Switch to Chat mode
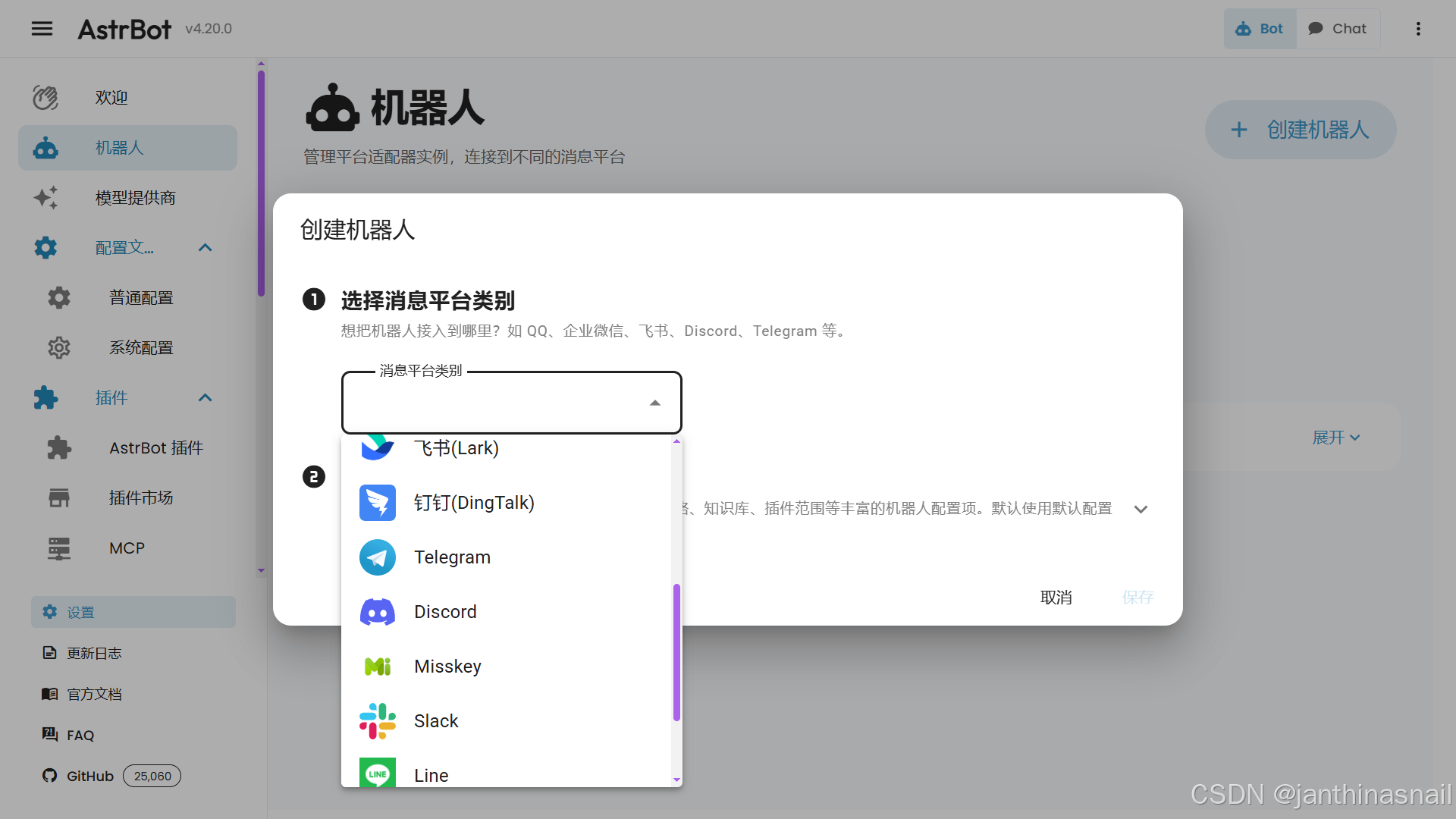The image size is (1456, 819). [1338, 29]
